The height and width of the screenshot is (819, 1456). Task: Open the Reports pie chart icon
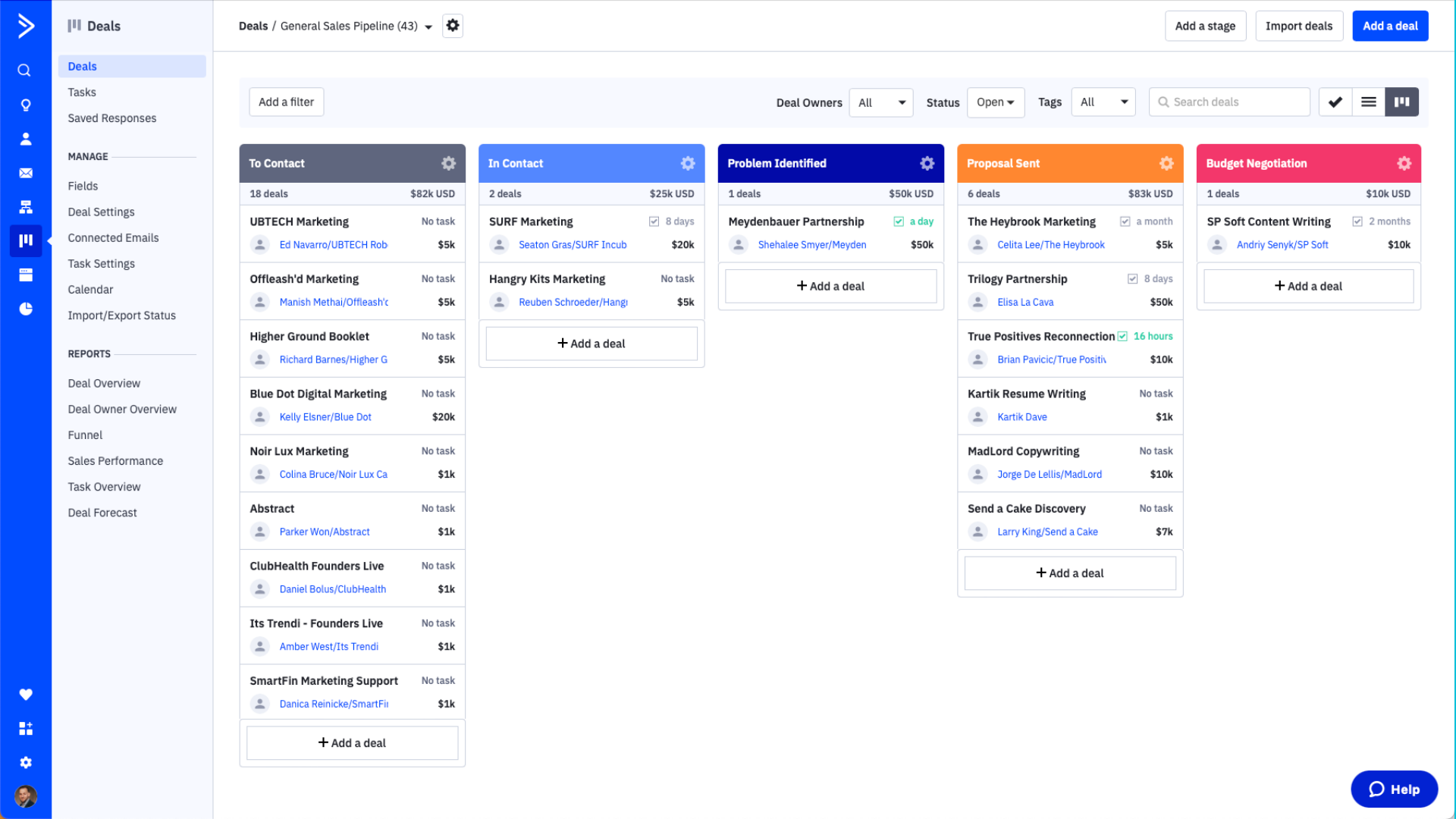pyautogui.click(x=26, y=309)
